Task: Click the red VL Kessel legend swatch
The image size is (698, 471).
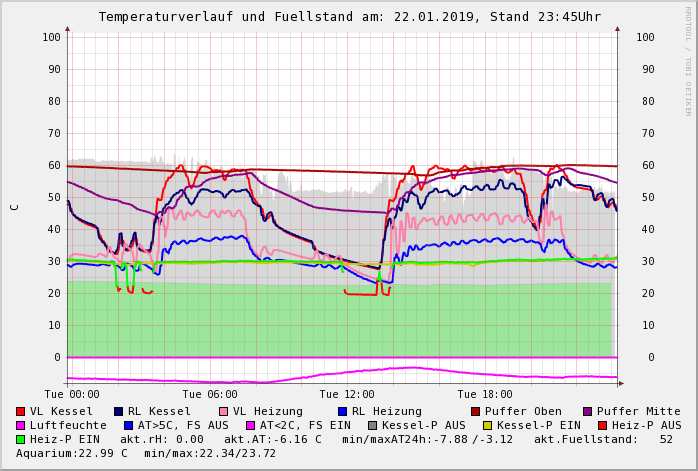Action: click(x=21, y=411)
